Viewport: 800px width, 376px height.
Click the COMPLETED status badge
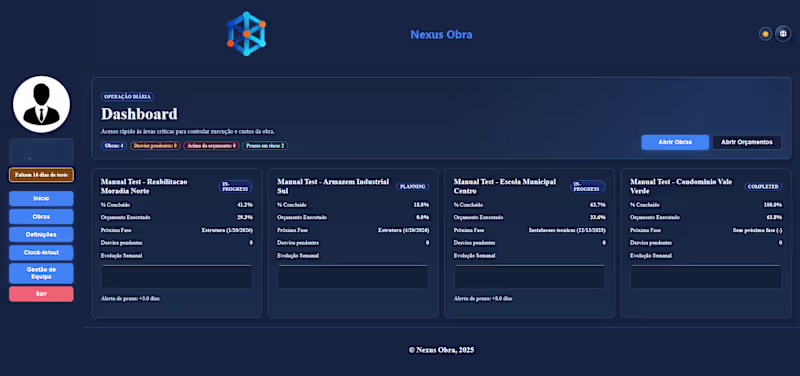pyautogui.click(x=763, y=187)
